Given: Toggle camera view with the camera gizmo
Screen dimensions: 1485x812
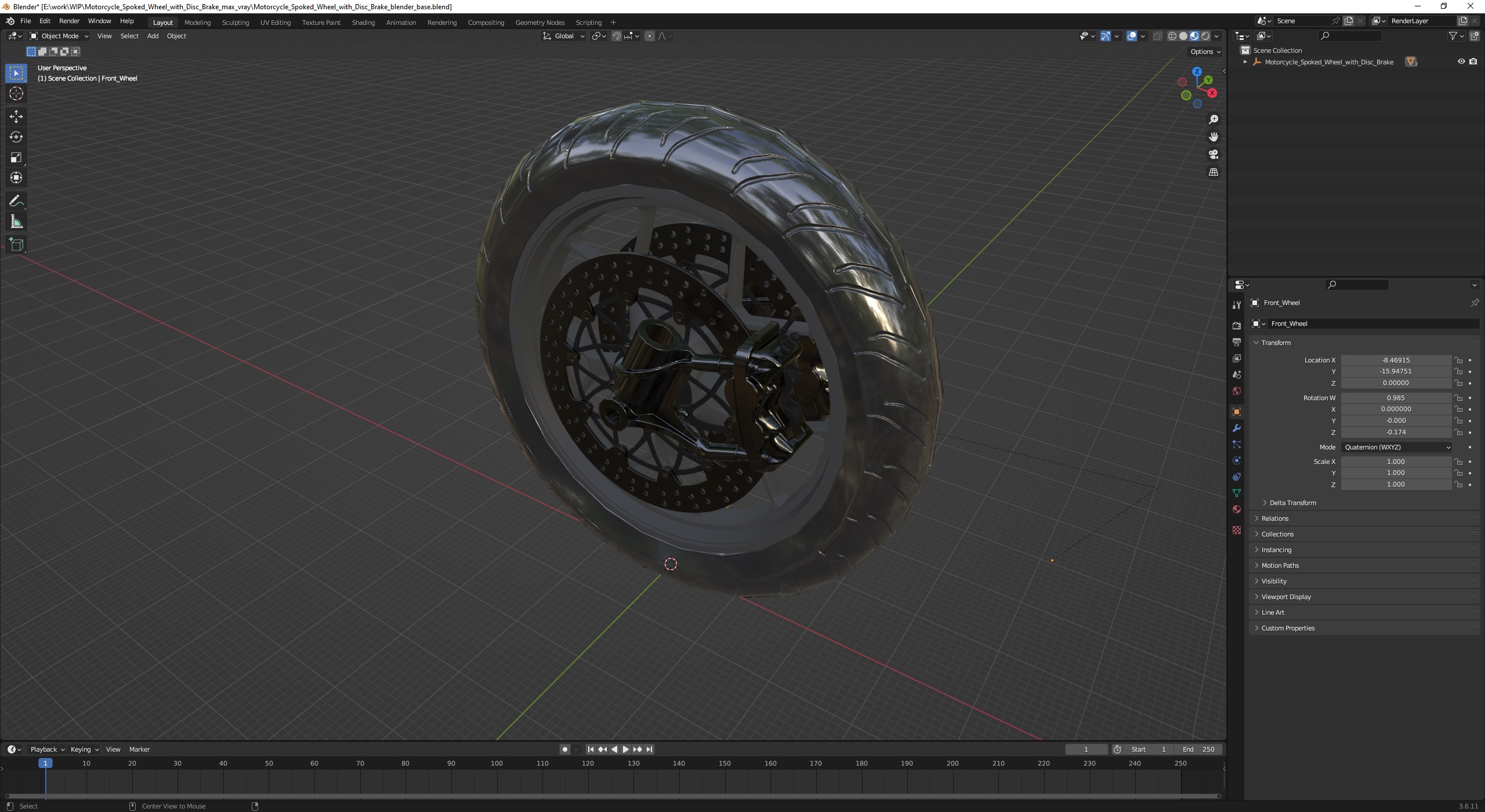Looking at the screenshot, I should point(1213,154).
